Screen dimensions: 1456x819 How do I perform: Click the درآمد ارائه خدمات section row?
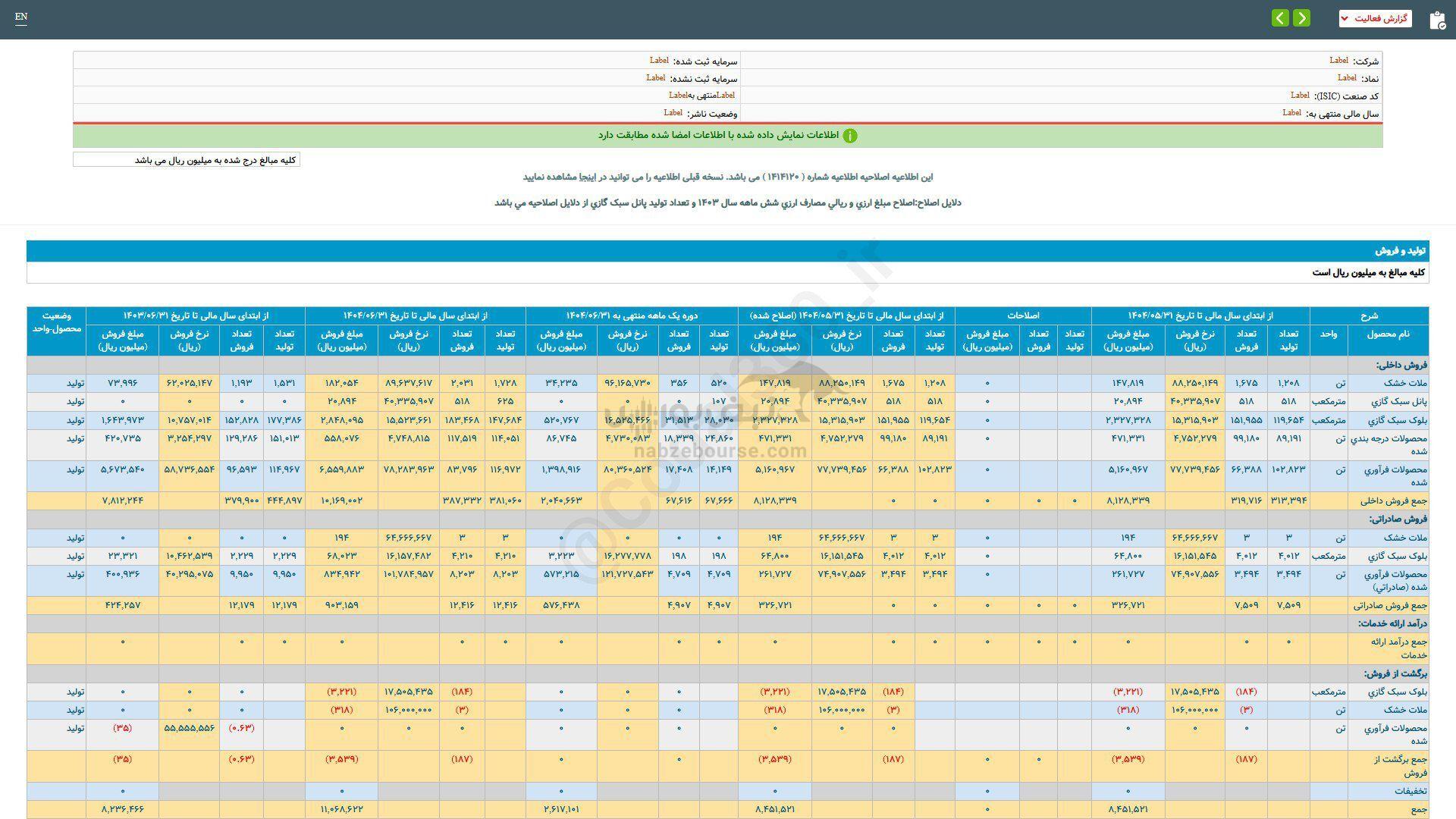(x=1392, y=623)
